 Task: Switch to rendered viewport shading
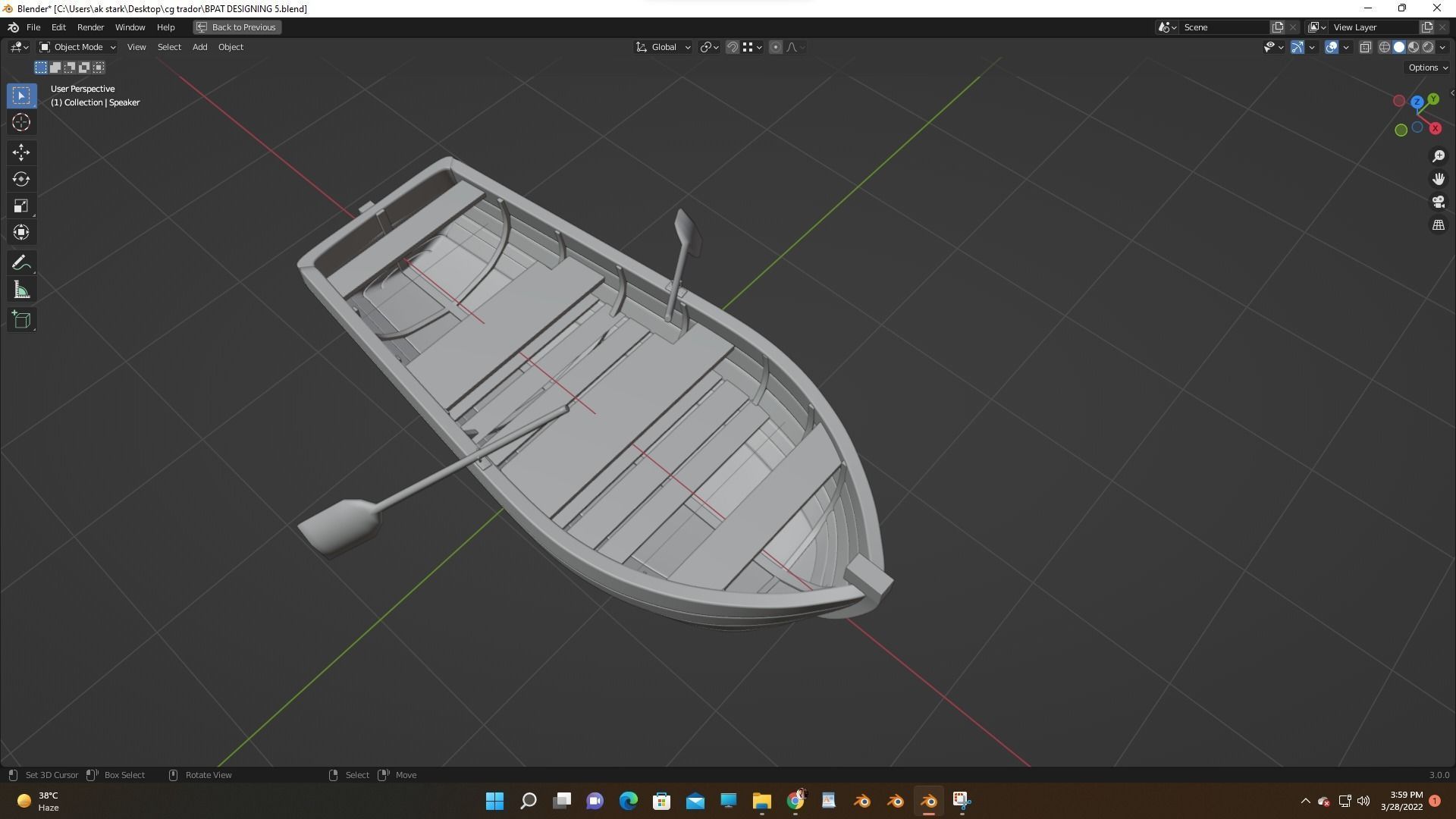[x=1428, y=47]
